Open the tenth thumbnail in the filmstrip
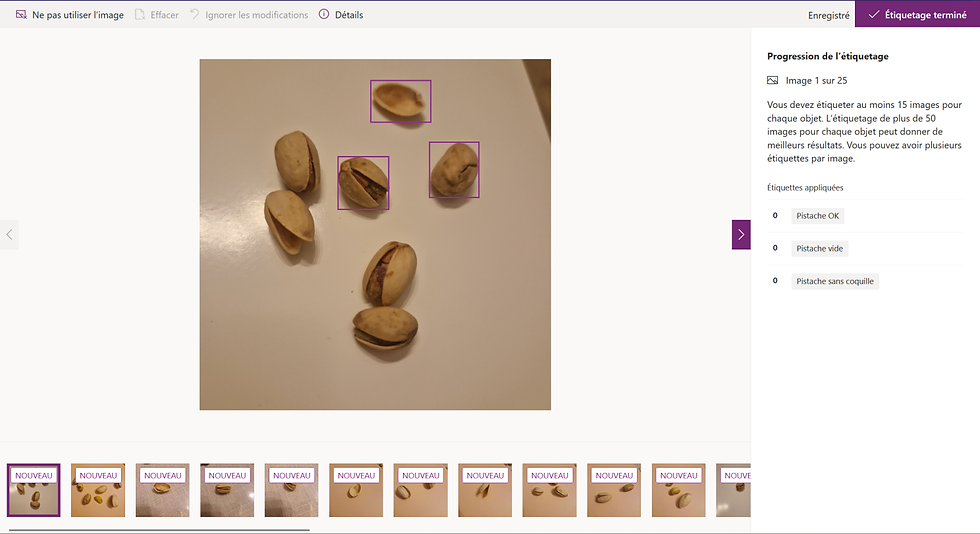The image size is (980, 534). [614, 490]
